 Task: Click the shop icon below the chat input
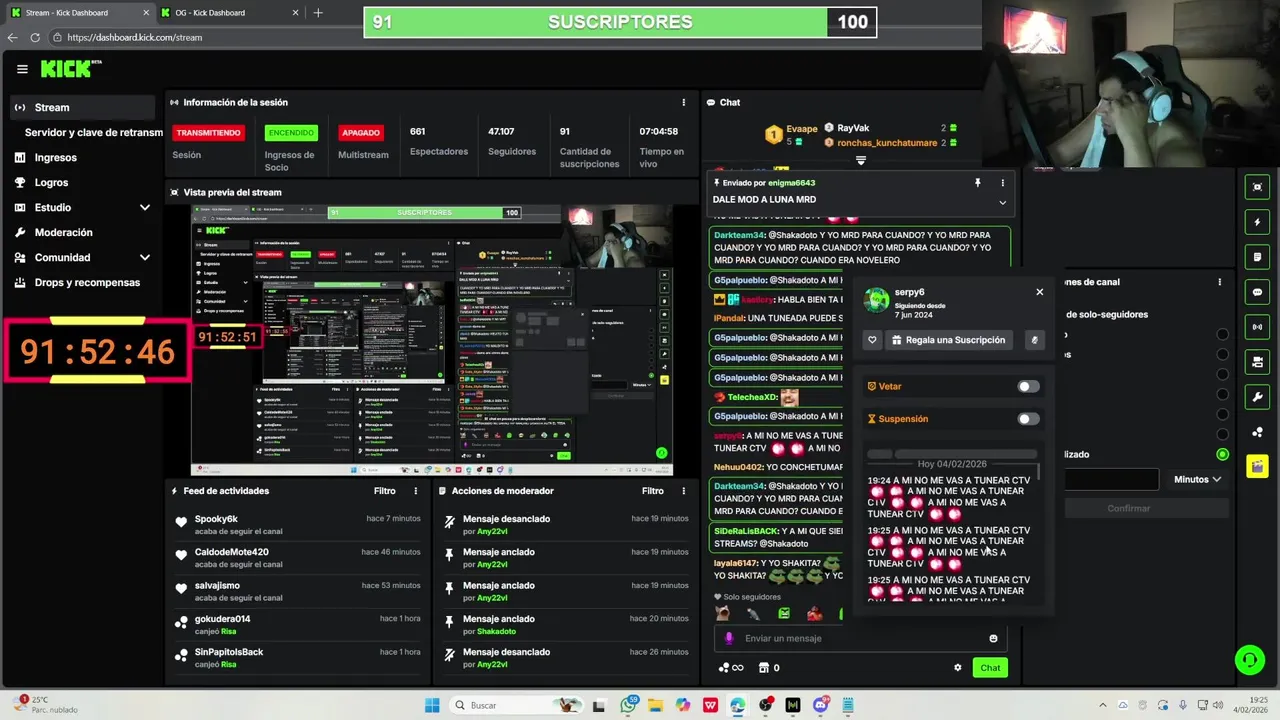tap(764, 668)
